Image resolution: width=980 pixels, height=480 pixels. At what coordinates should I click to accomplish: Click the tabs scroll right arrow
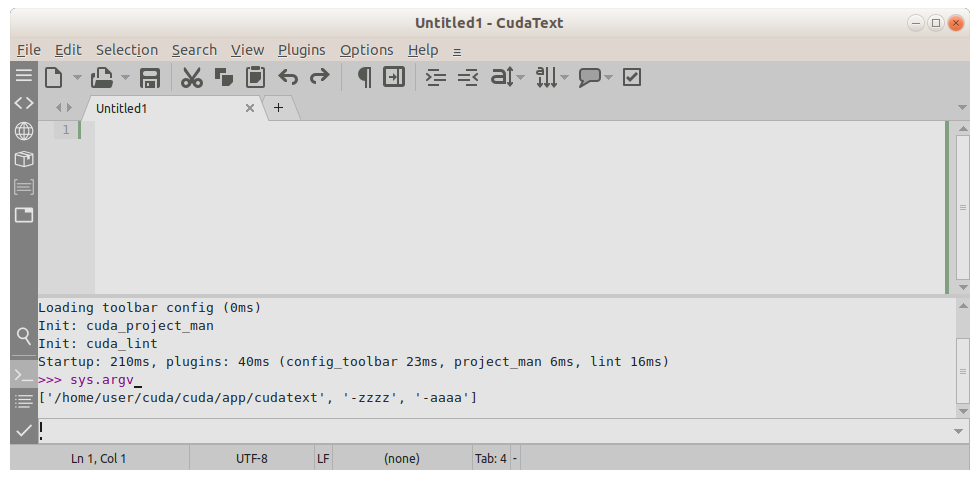pyautogui.click(x=69, y=108)
